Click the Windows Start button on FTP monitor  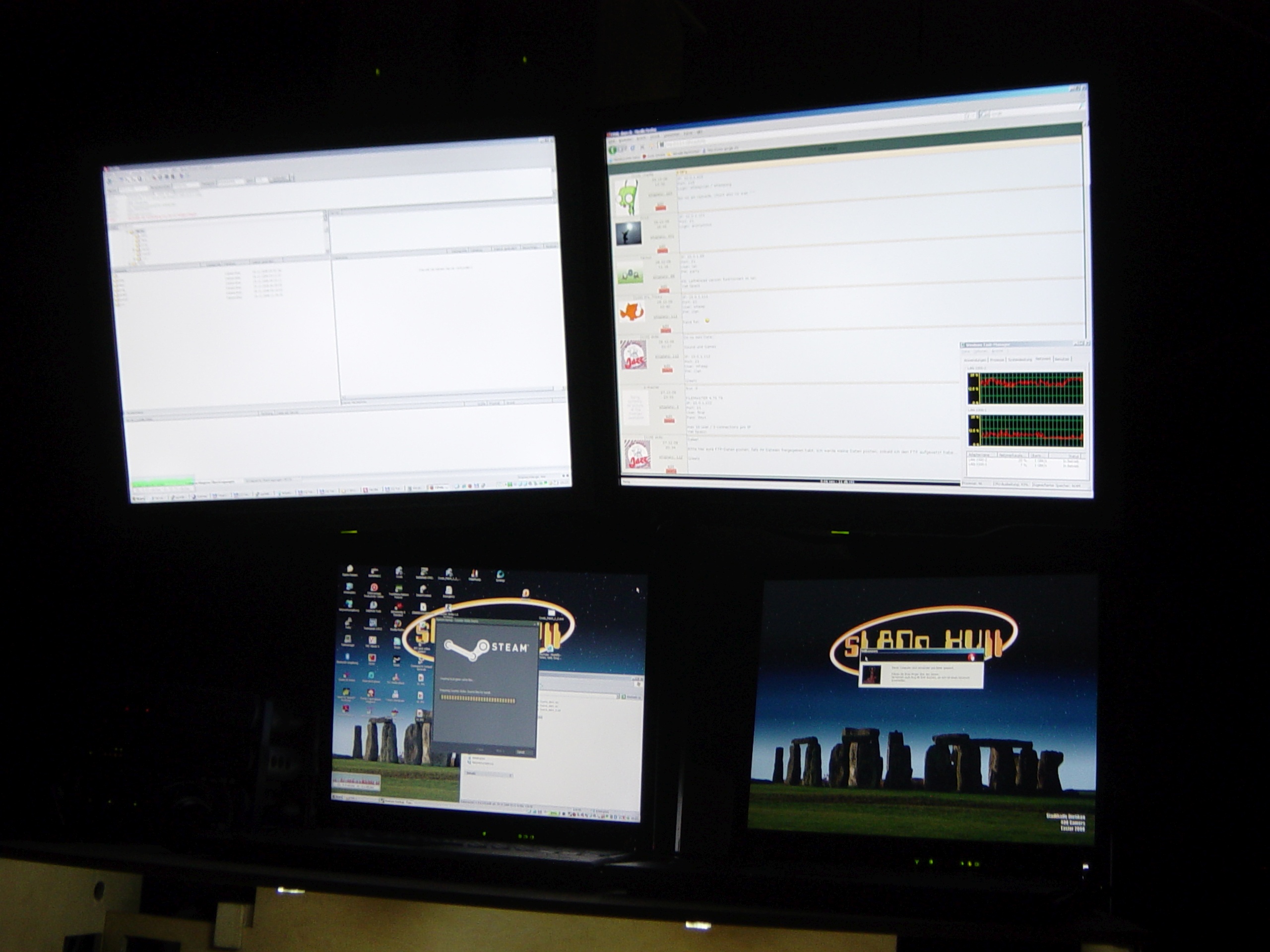[x=139, y=499]
